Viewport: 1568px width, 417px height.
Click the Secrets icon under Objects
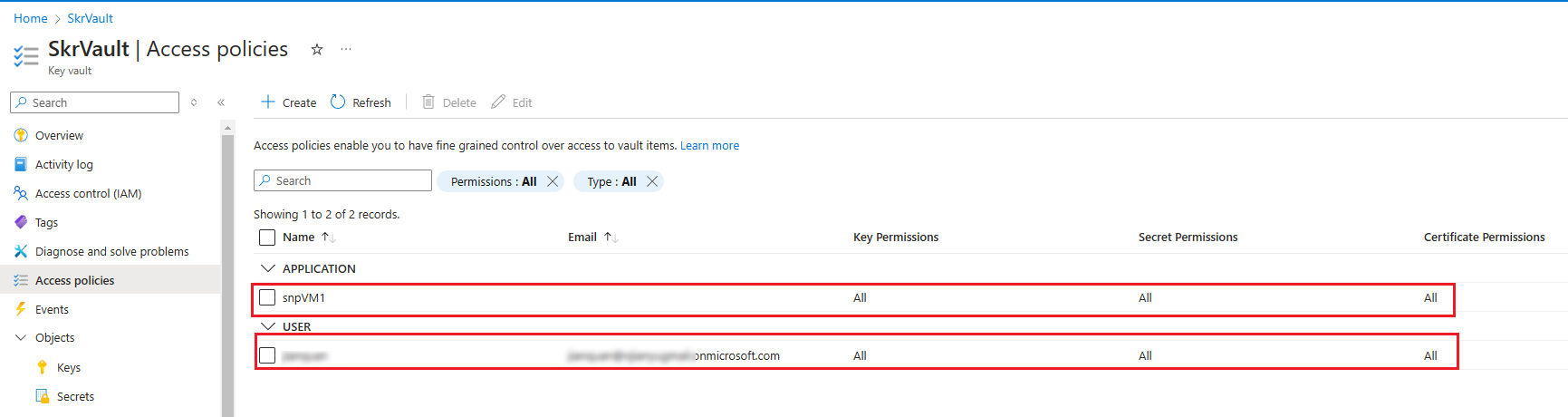(43, 396)
